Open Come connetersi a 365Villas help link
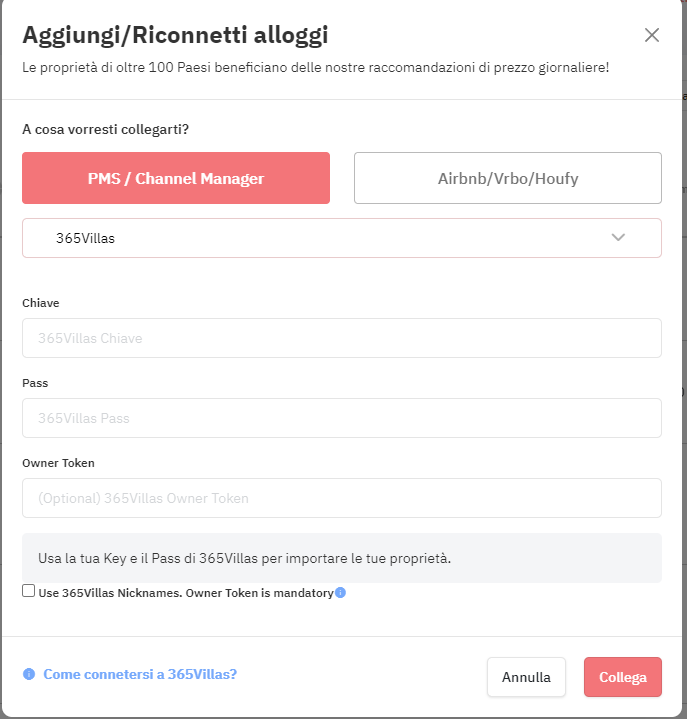Screen dimensions: 687x719 140,674
